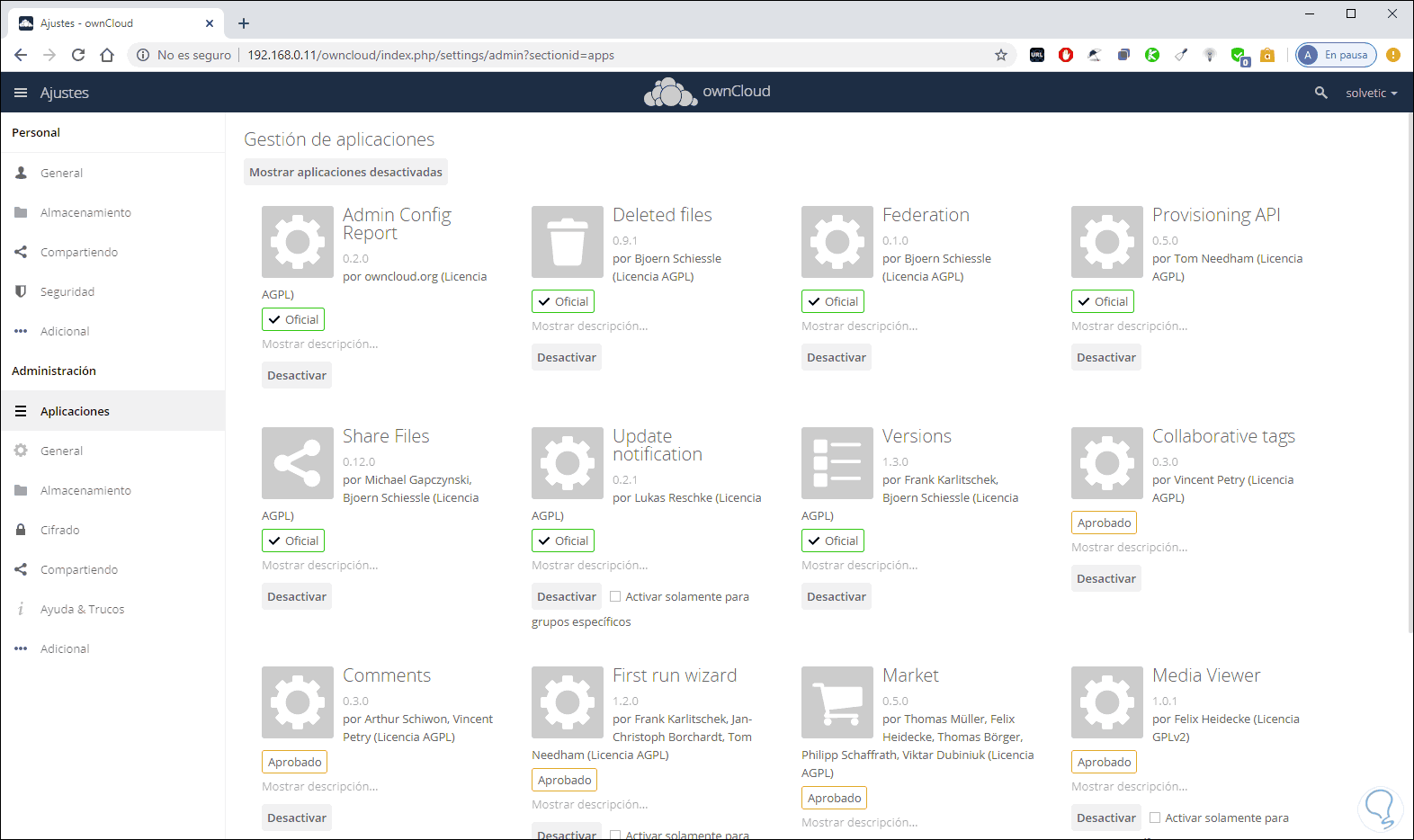
Task: Open a new browser tab
Action: pos(244,23)
